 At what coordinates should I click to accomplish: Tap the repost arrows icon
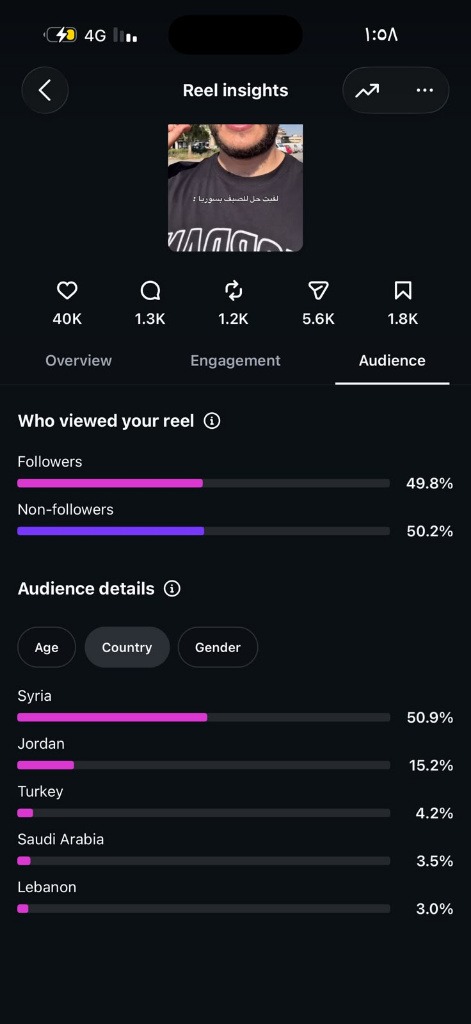click(234, 291)
